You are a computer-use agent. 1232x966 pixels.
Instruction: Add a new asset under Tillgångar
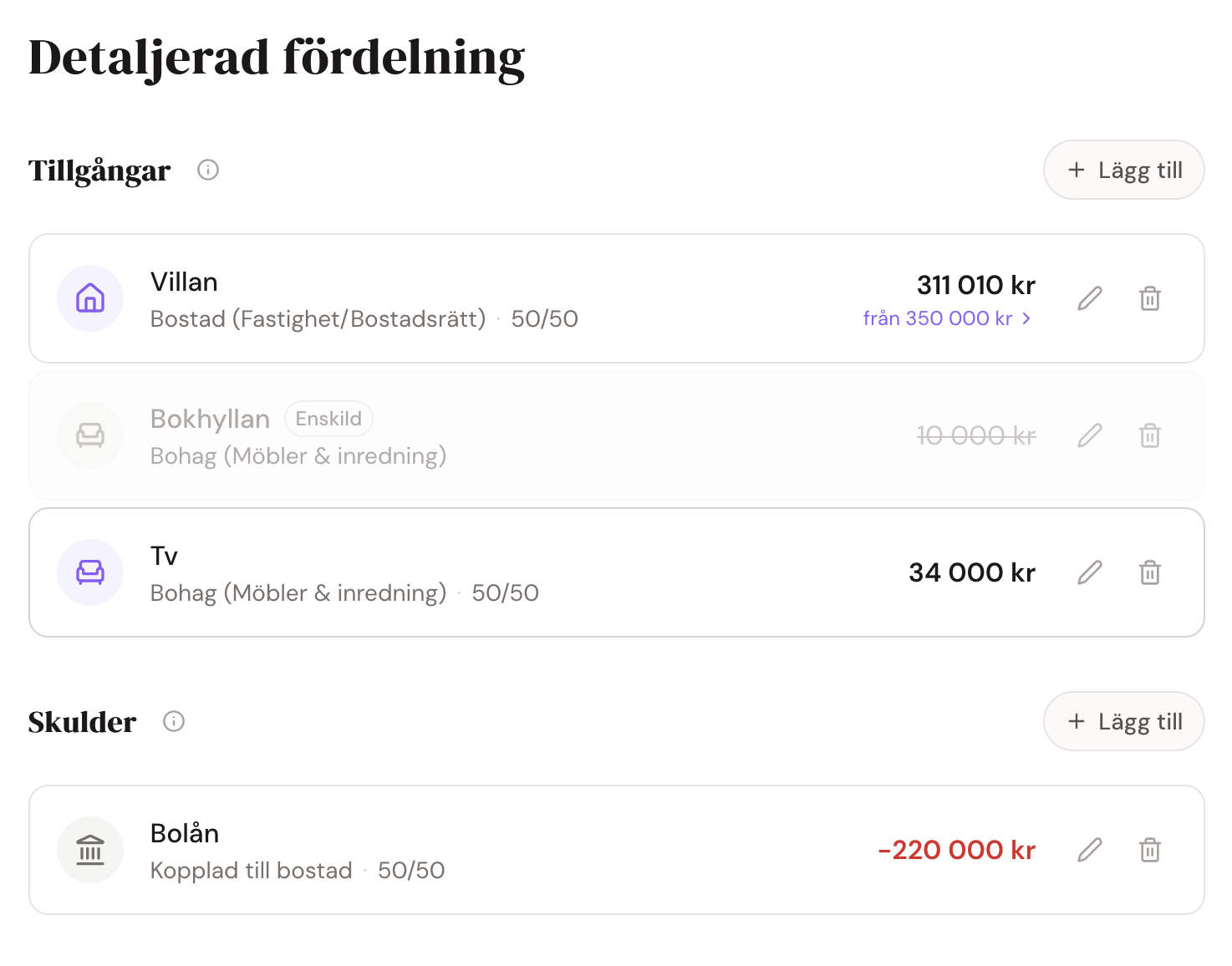(1123, 170)
